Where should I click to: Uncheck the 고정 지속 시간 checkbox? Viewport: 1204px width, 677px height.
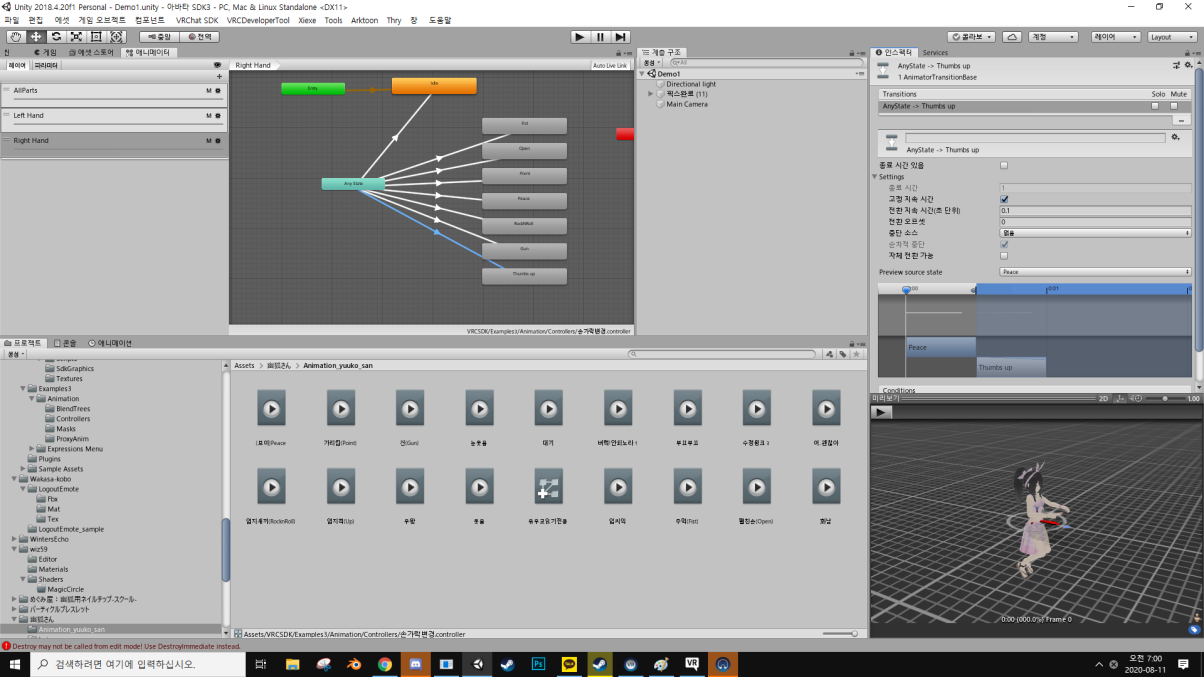click(1004, 199)
